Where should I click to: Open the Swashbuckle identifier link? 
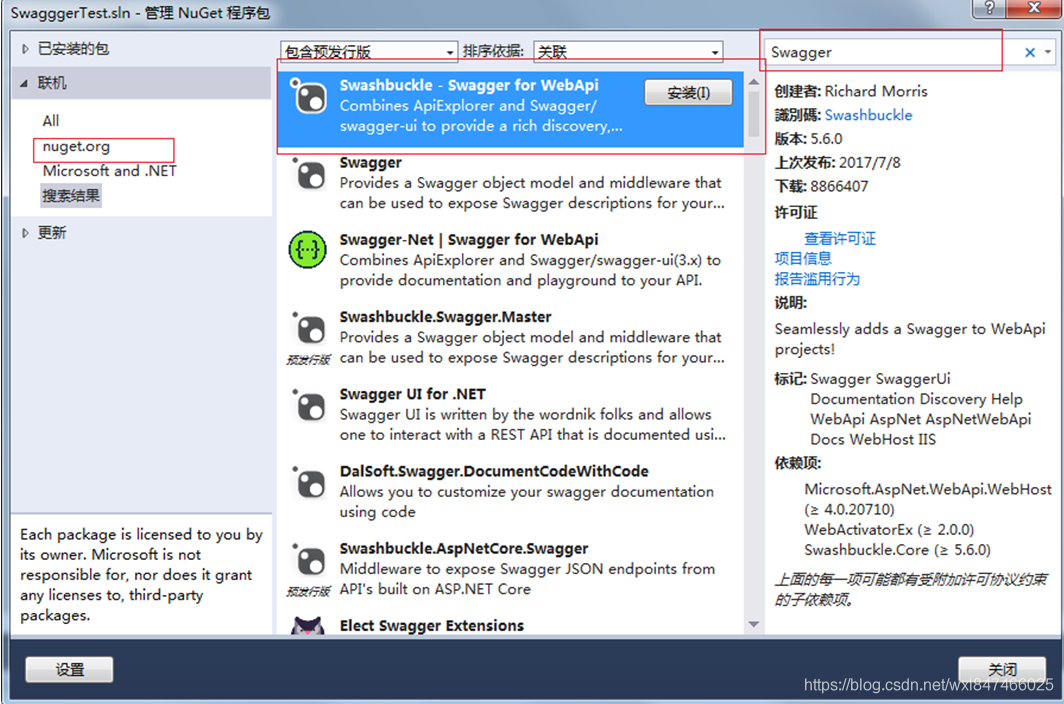[x=868, y=115]
